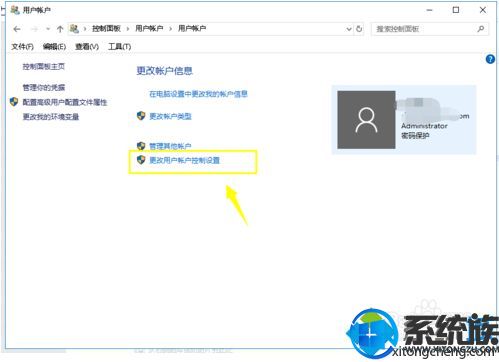Go to 控制面板主页
Screen dimensions: 499x362
44,67
